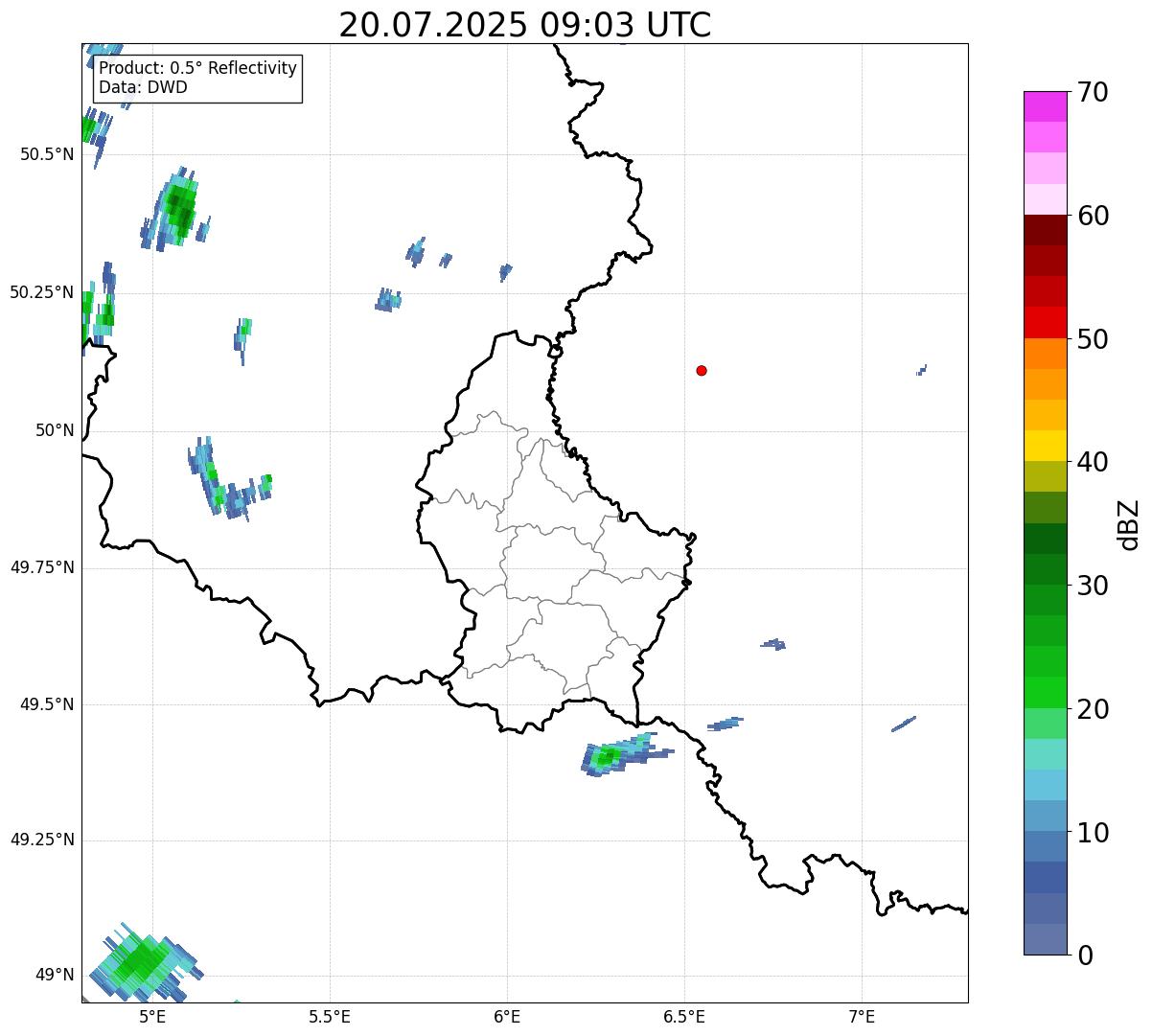Click the colorbar tick value 40
1152x1036 pixels.
pos(1092,462)
